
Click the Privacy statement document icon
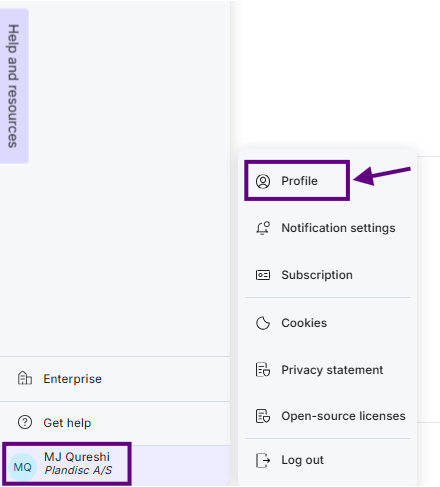click(263, 370)
